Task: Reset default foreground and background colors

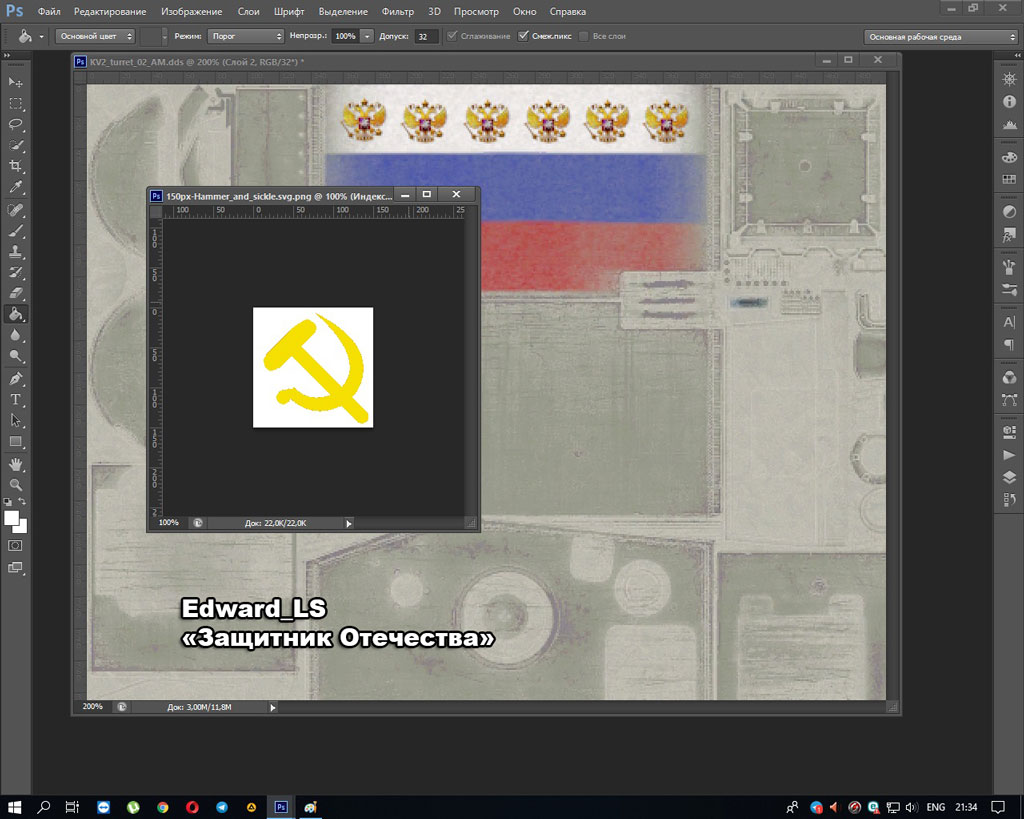Action: tap(8, 502)
